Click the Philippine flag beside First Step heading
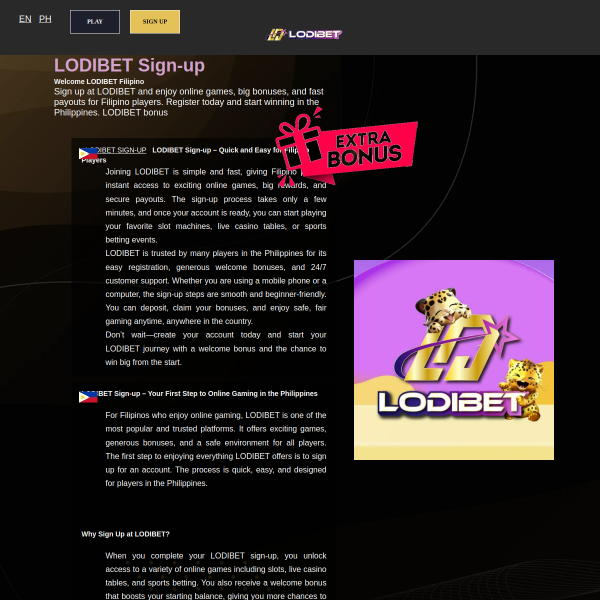The height and width of the screenshot is (600, 600). [x=88, y=397]
